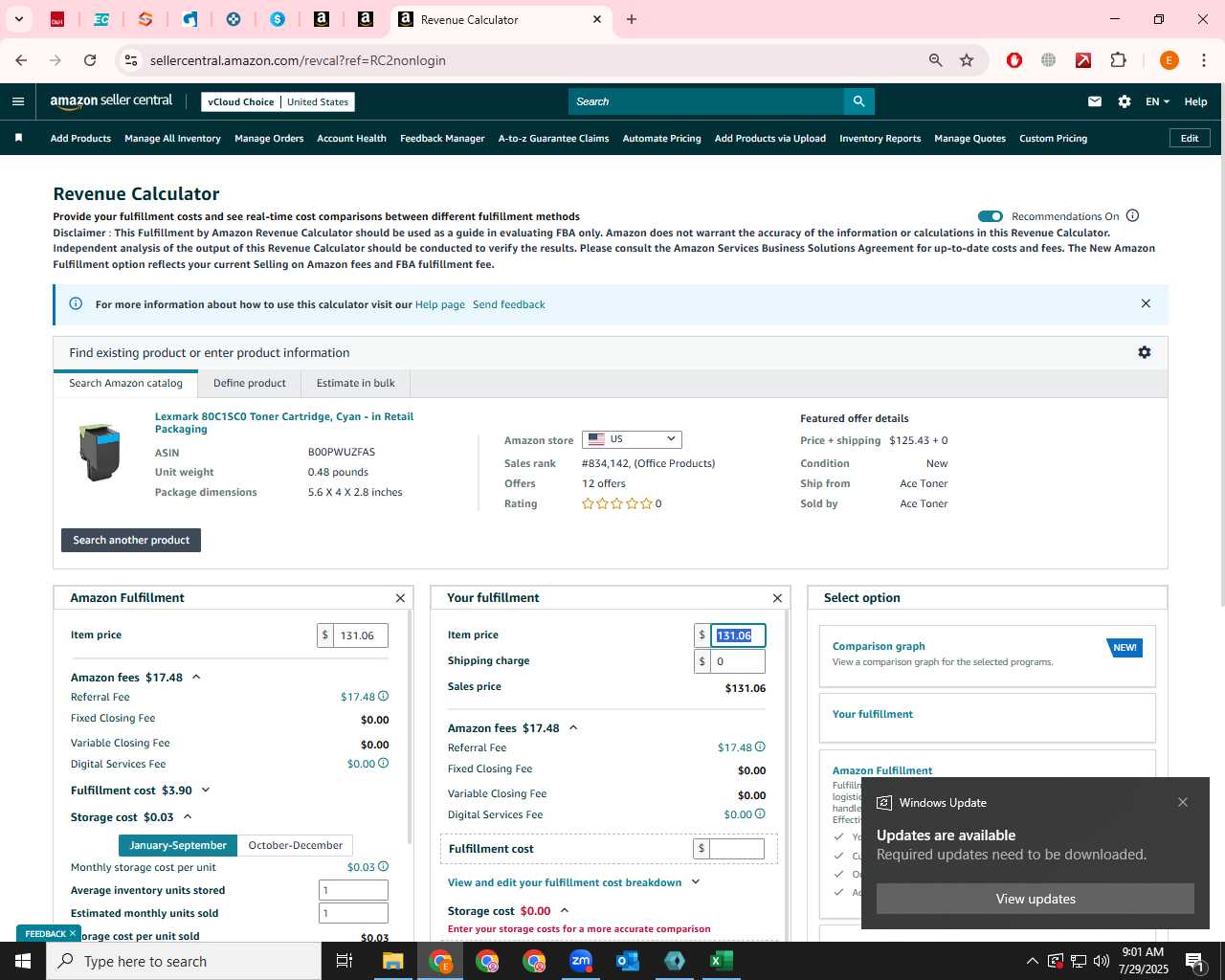Click the Your fulfillment Digital Services Fee info icon
Screen dimensions: 1225x980
coord(761,813)
